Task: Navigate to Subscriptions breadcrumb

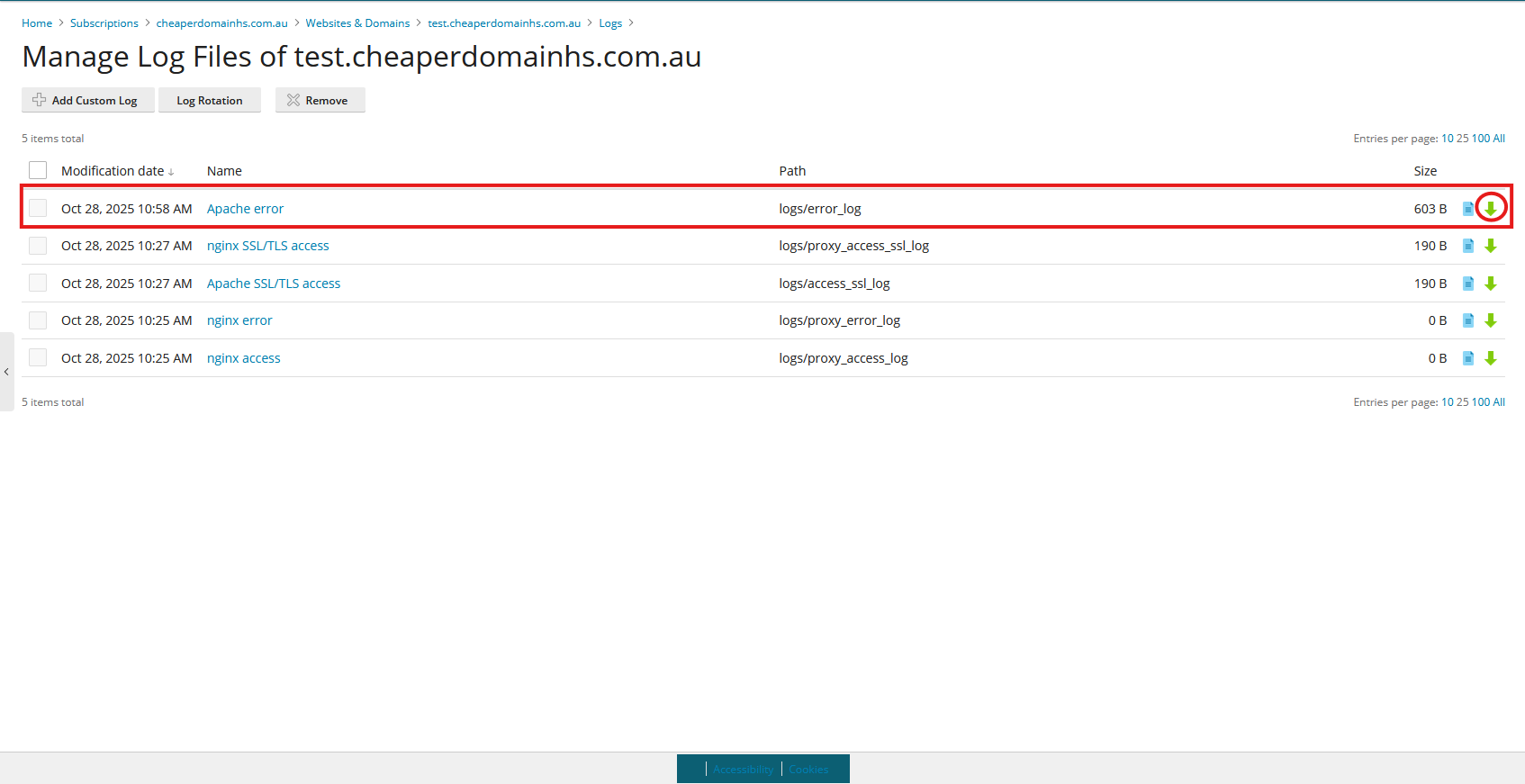Action: pos(104,23)
